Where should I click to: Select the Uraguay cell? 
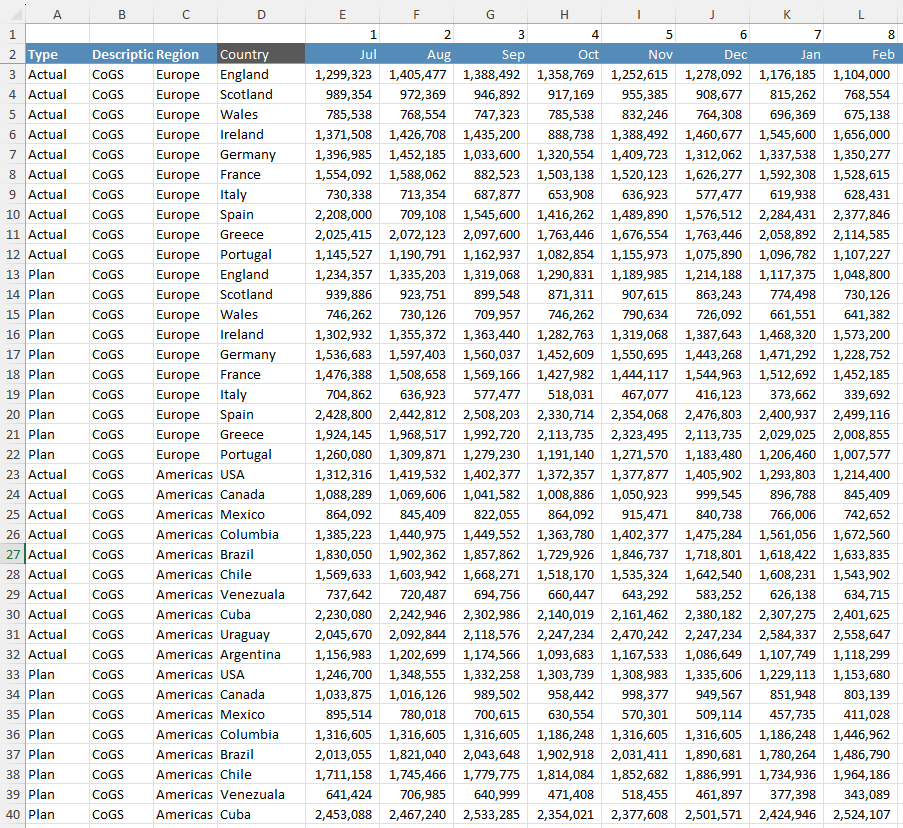[261, 635]
